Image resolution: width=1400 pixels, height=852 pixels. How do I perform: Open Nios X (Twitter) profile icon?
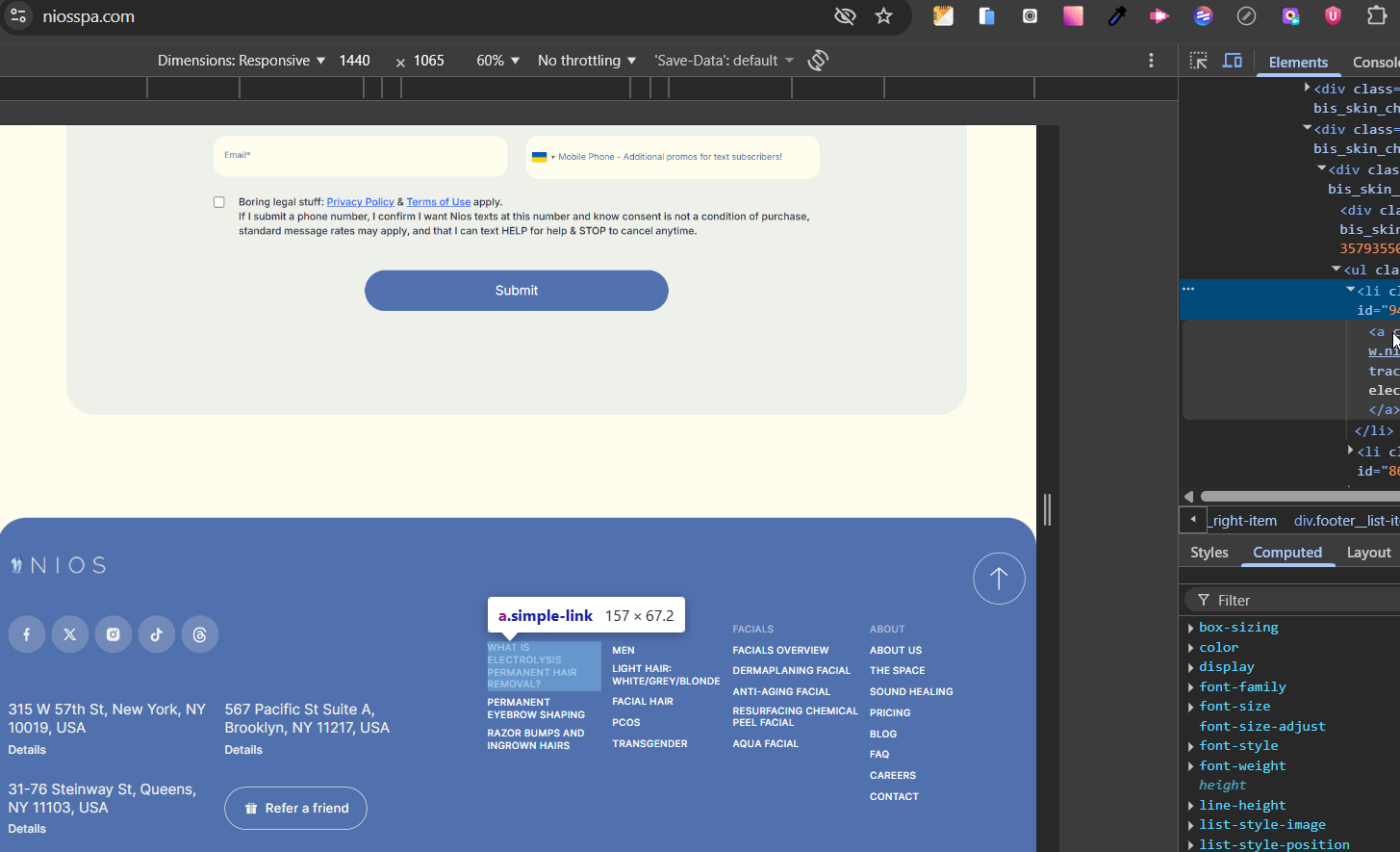[70, 634]
